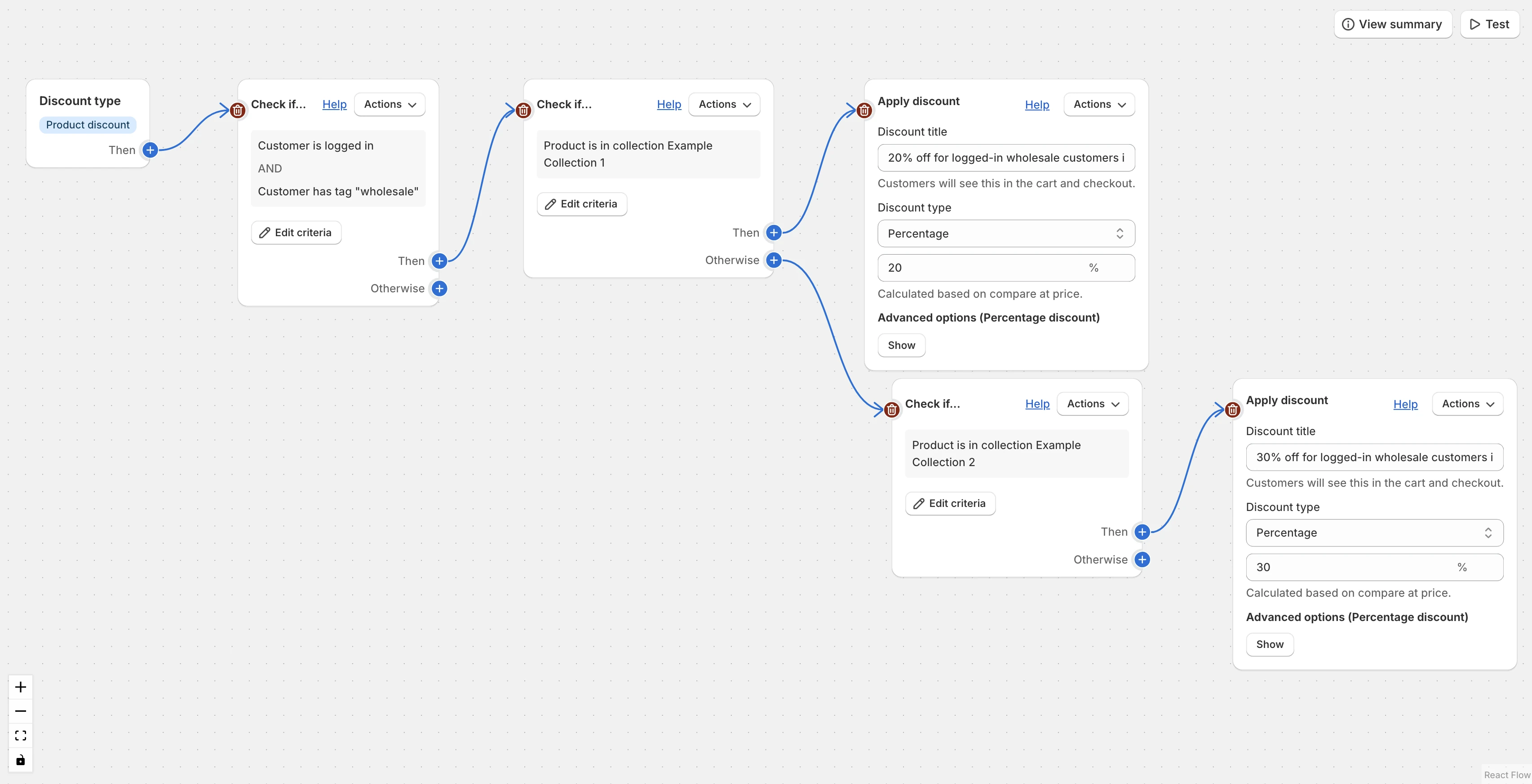Add a step to Otherwise on wholesale check
This screenshot has width=1532, height=784.
tap(439, 288)
